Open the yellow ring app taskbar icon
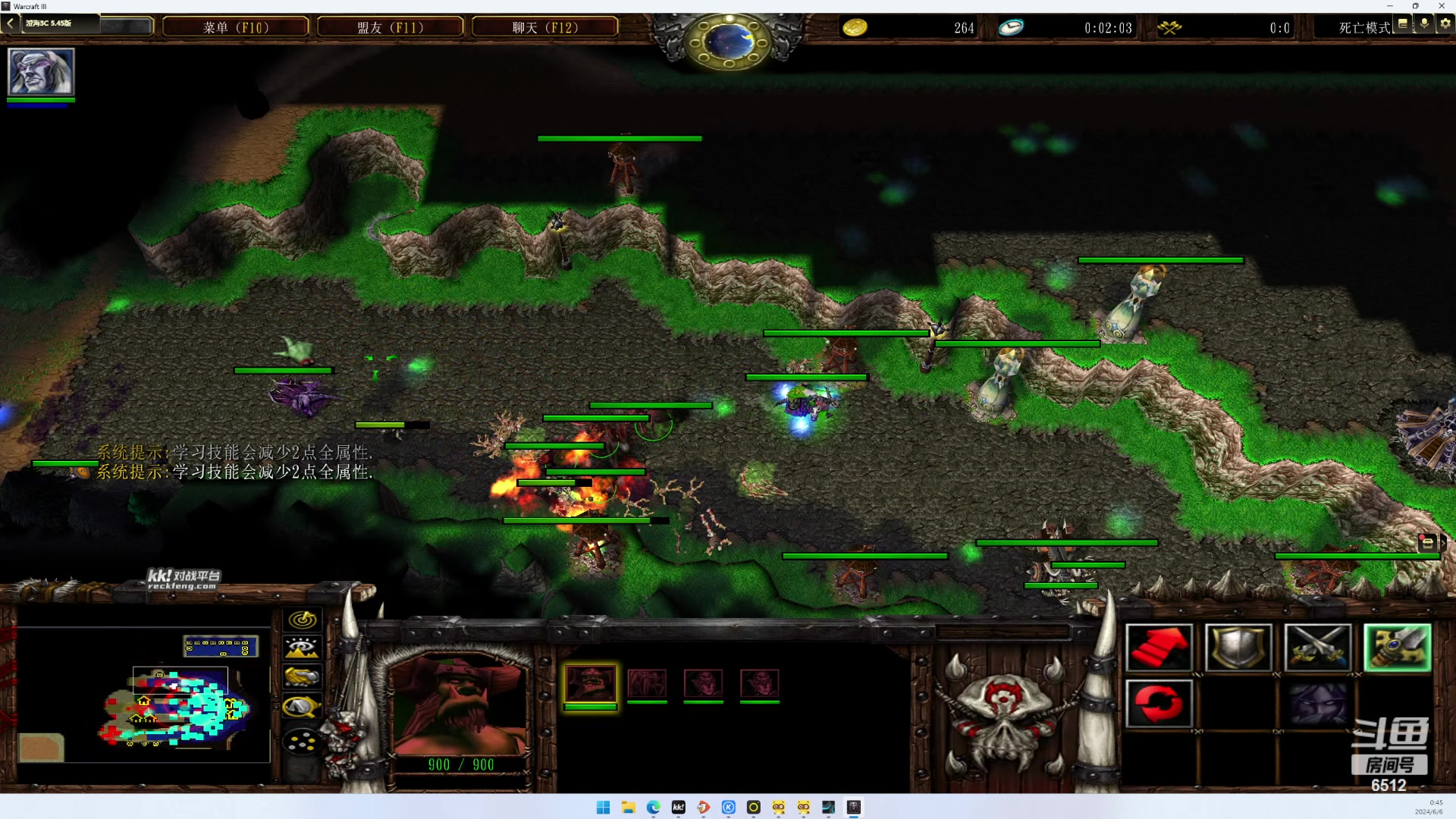 point(754,807)
